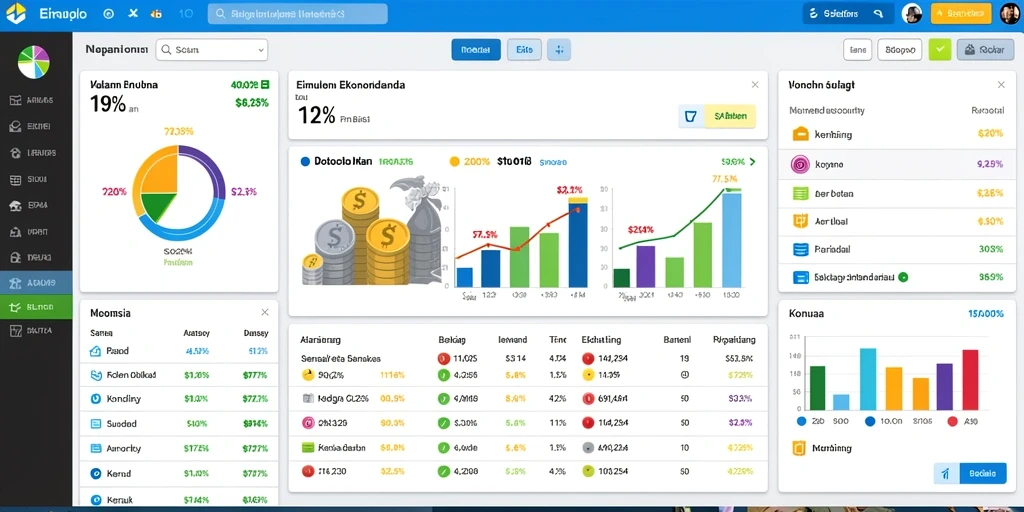
Task: Click the user avatar in top bar
Action: pyautogui.click(x=912, y=13)
